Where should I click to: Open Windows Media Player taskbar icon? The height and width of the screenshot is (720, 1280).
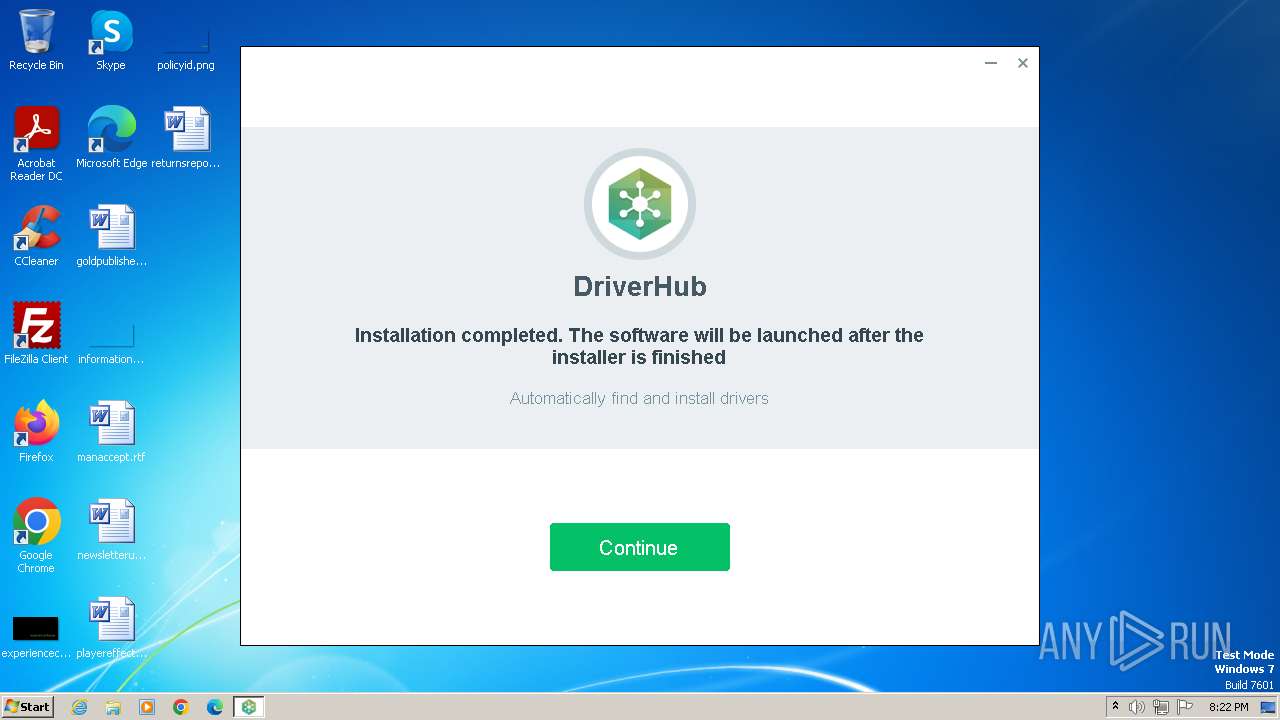point(147,707)
